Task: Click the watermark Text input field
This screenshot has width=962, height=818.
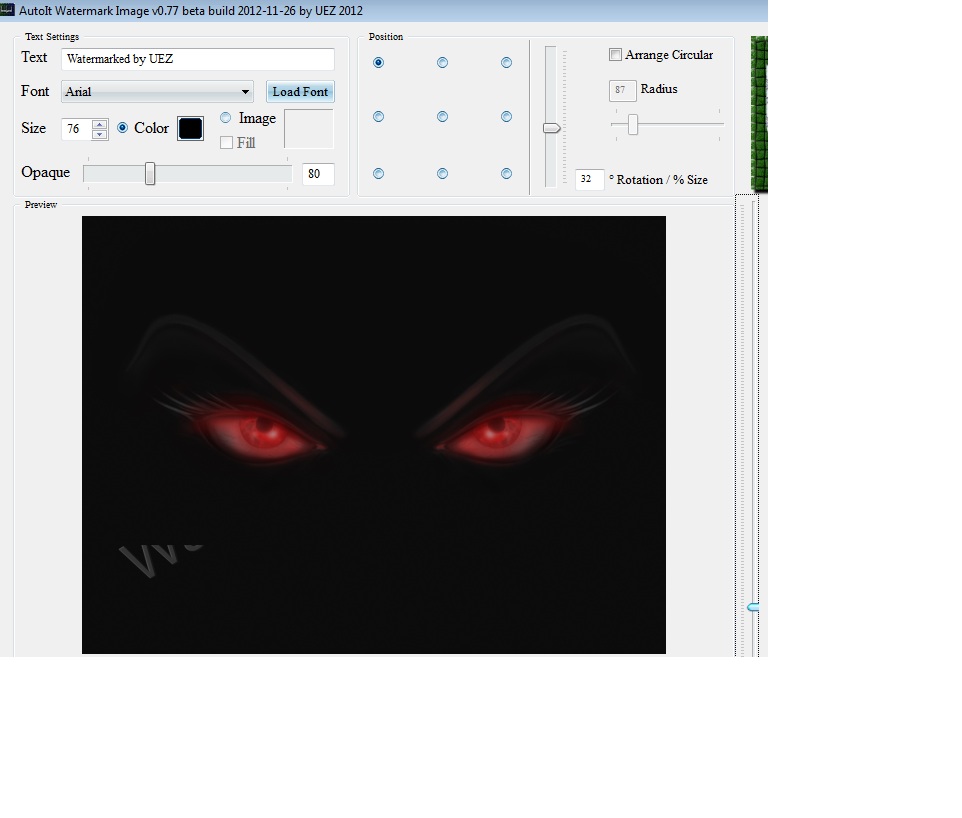Action: tap(197, 59)
